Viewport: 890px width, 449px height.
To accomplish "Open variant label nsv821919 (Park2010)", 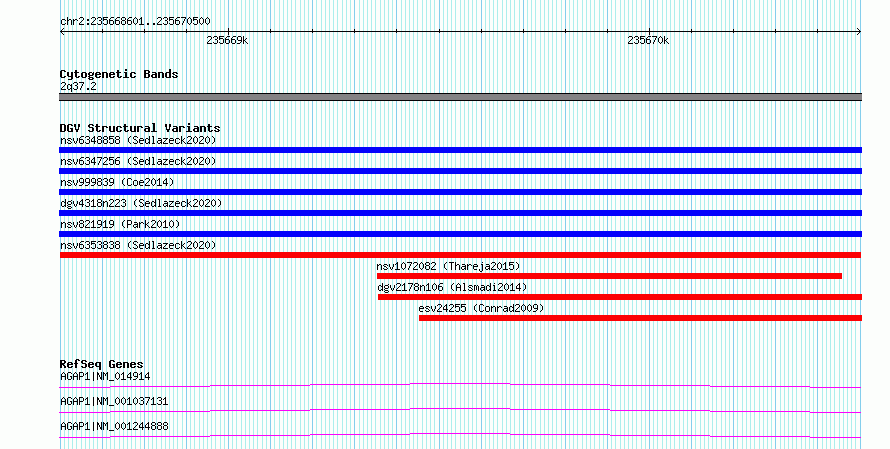I will point(120,224).
